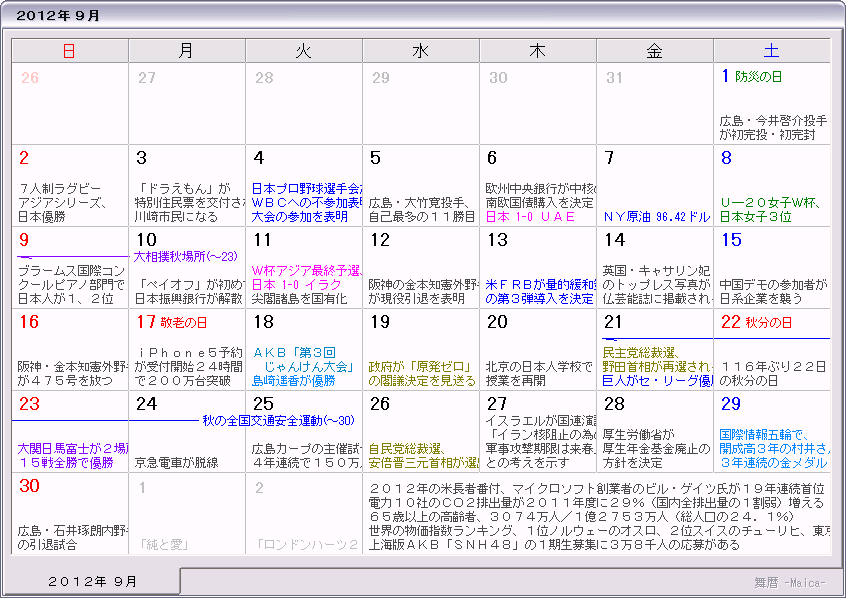Click 116年ぶり22日 entry

[773, 373]
